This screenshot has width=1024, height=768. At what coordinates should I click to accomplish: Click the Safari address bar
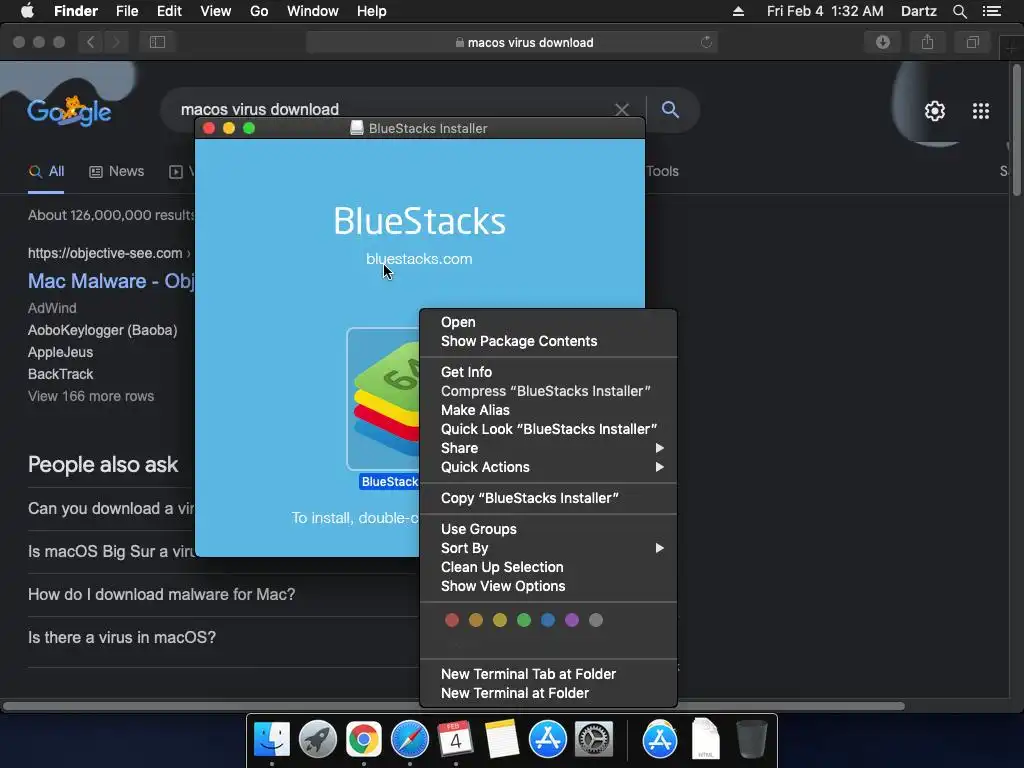512,42
